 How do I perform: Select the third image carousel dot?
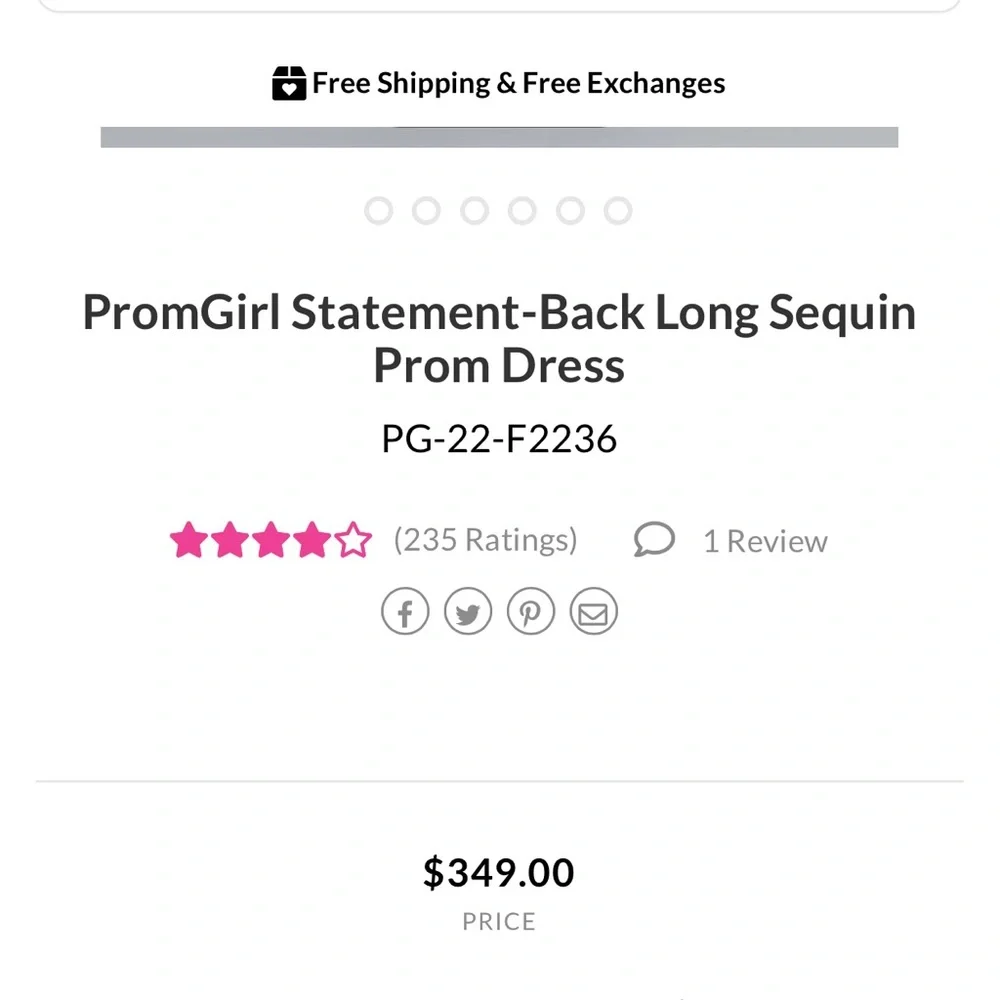(x=474, y=211)
